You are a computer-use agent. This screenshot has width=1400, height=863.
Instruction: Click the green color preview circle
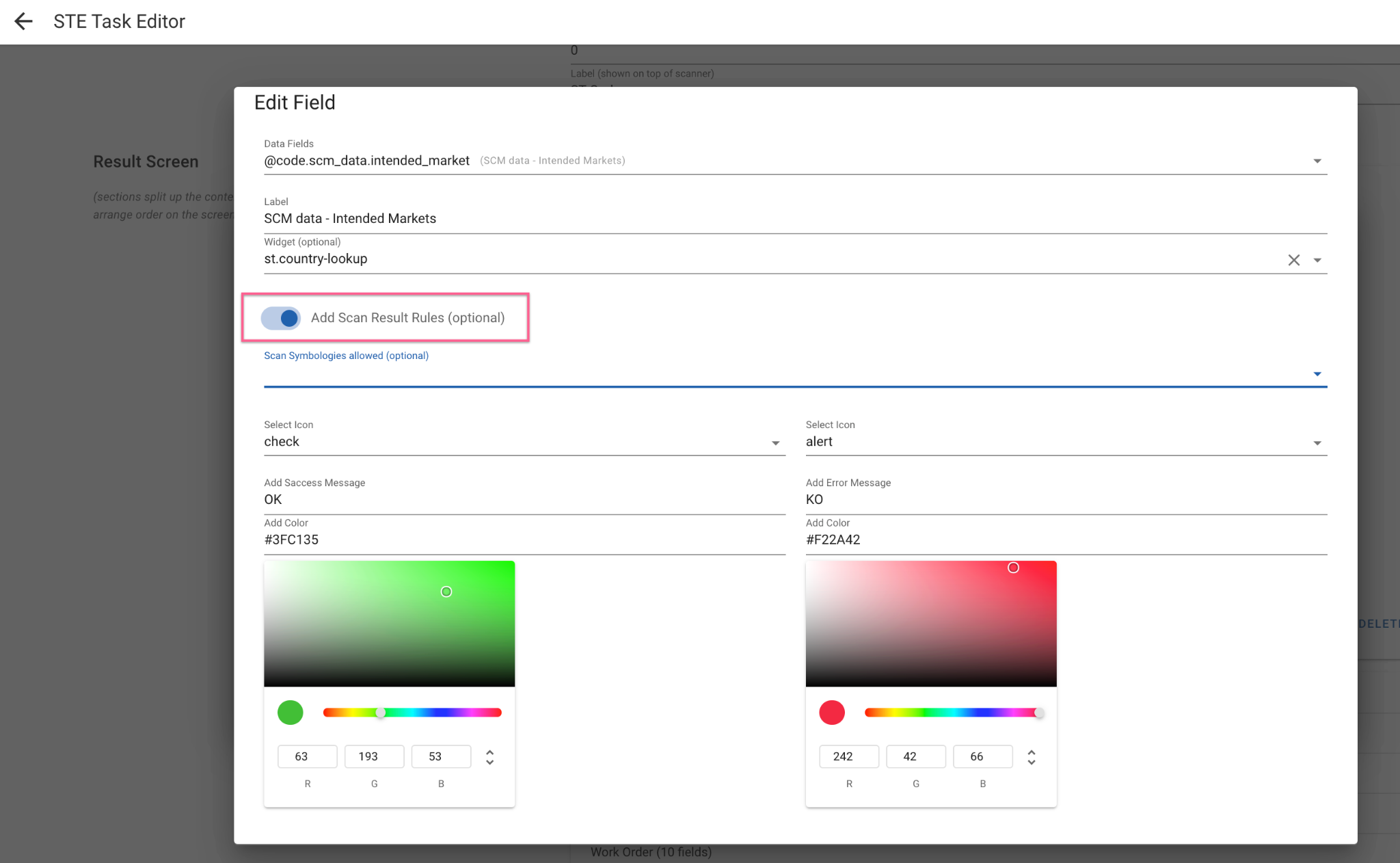pyautogui.click(x=291, y=713)
